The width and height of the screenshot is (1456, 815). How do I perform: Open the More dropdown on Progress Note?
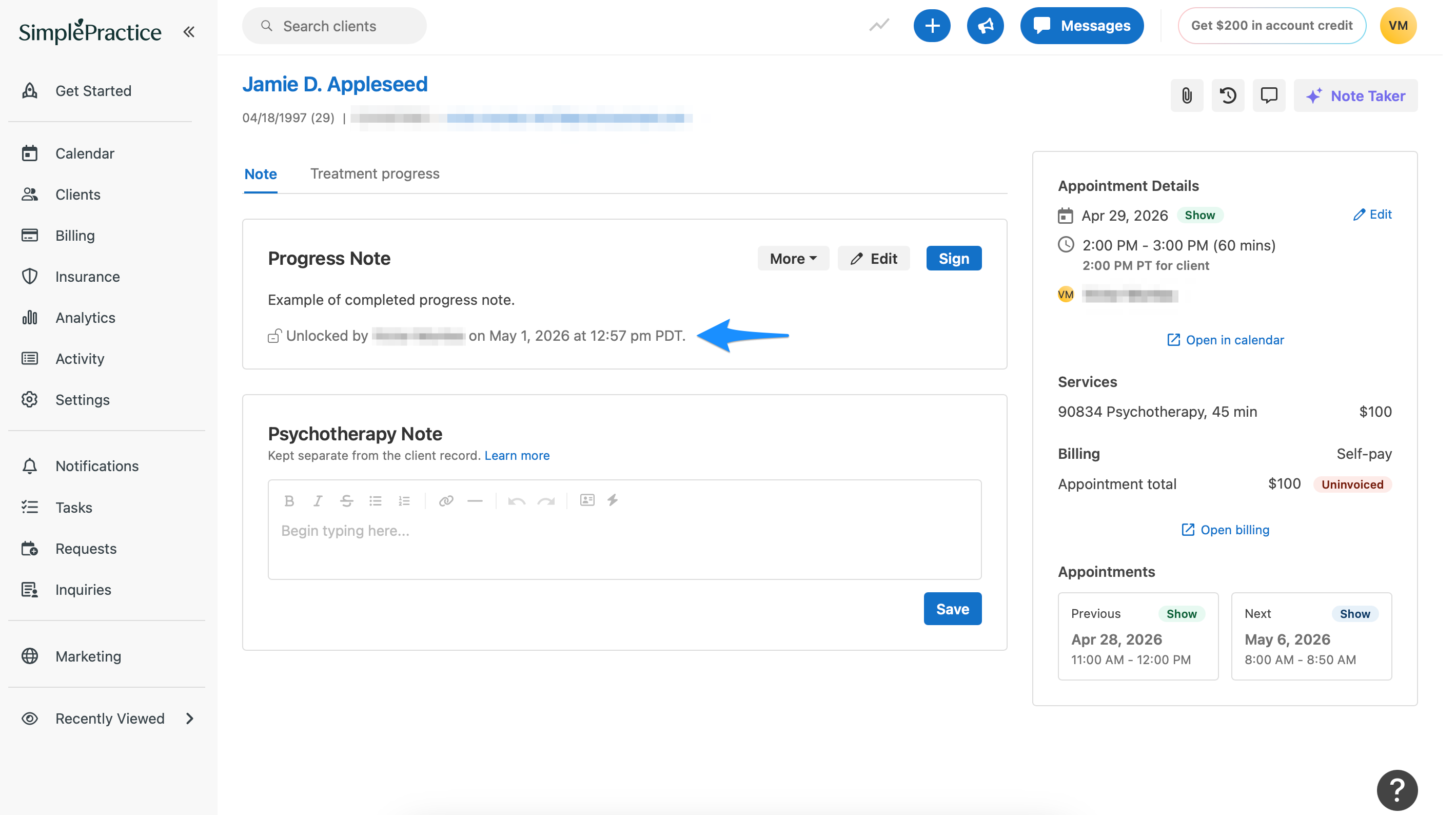(793, 259)
